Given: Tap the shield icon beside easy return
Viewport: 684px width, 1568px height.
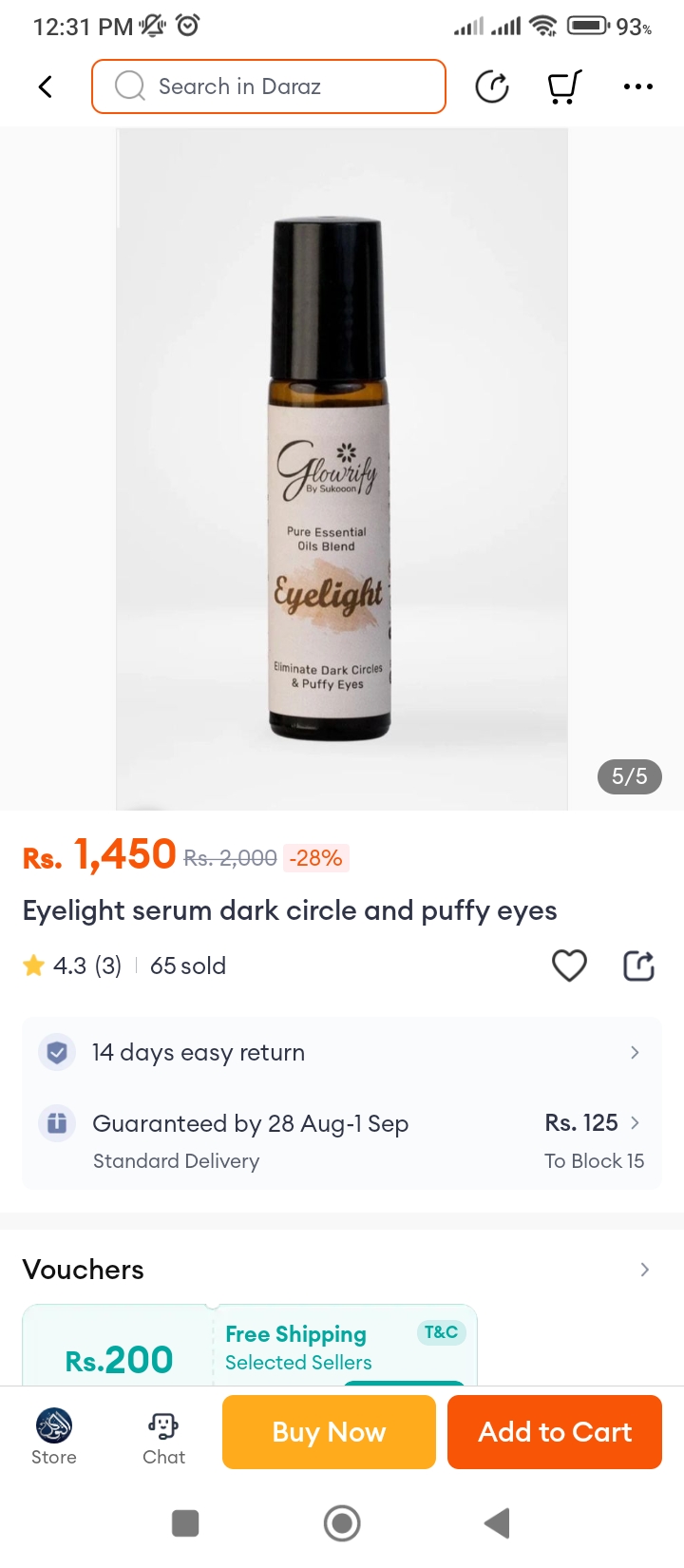Looking at the screenshot, I should coord(57,1052).
